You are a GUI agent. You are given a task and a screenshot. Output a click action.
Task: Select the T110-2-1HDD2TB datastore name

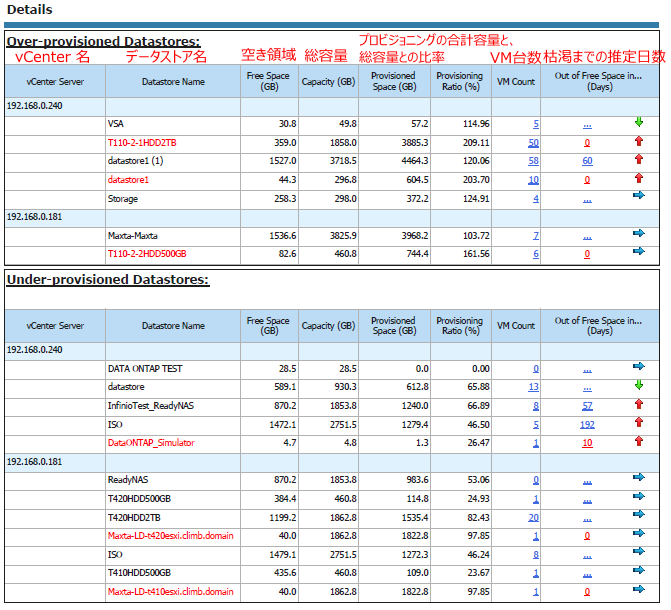click(142, 143)
